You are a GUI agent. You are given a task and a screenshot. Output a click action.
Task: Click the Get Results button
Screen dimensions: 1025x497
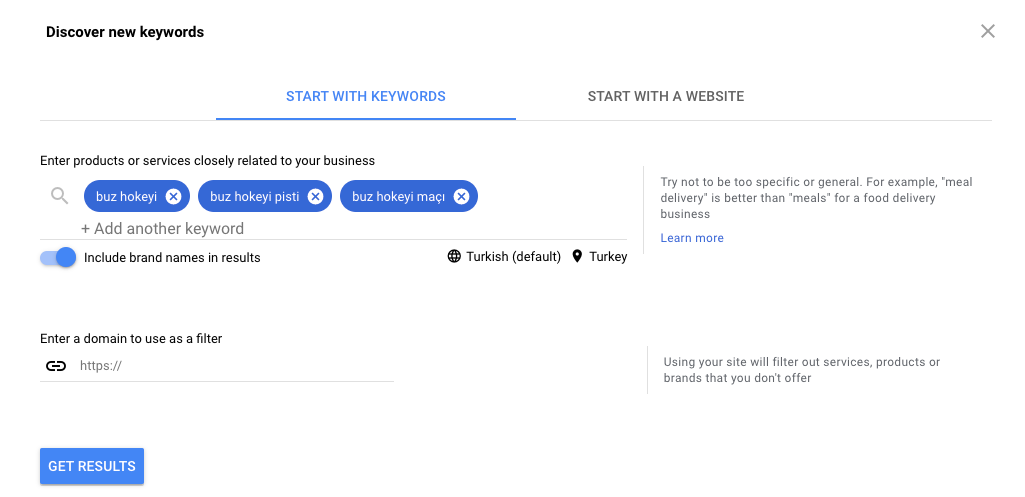pos(92,466)
